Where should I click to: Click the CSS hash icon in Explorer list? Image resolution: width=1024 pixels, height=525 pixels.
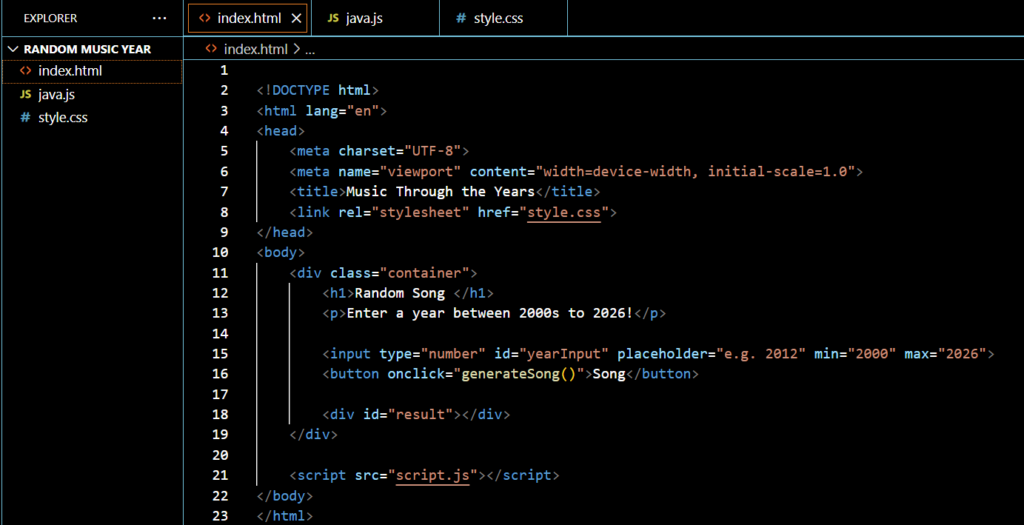click(25, 117)
